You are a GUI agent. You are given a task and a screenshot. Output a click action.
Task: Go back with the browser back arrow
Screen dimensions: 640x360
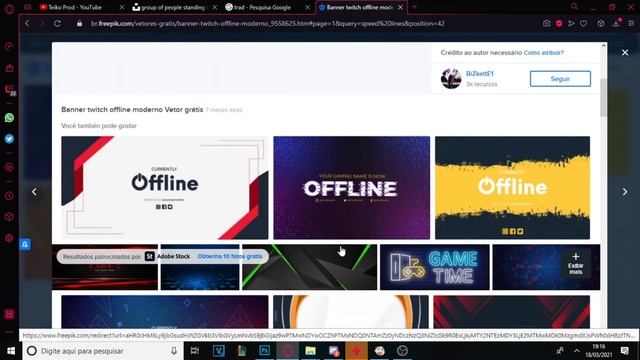[x=27, y=24]
